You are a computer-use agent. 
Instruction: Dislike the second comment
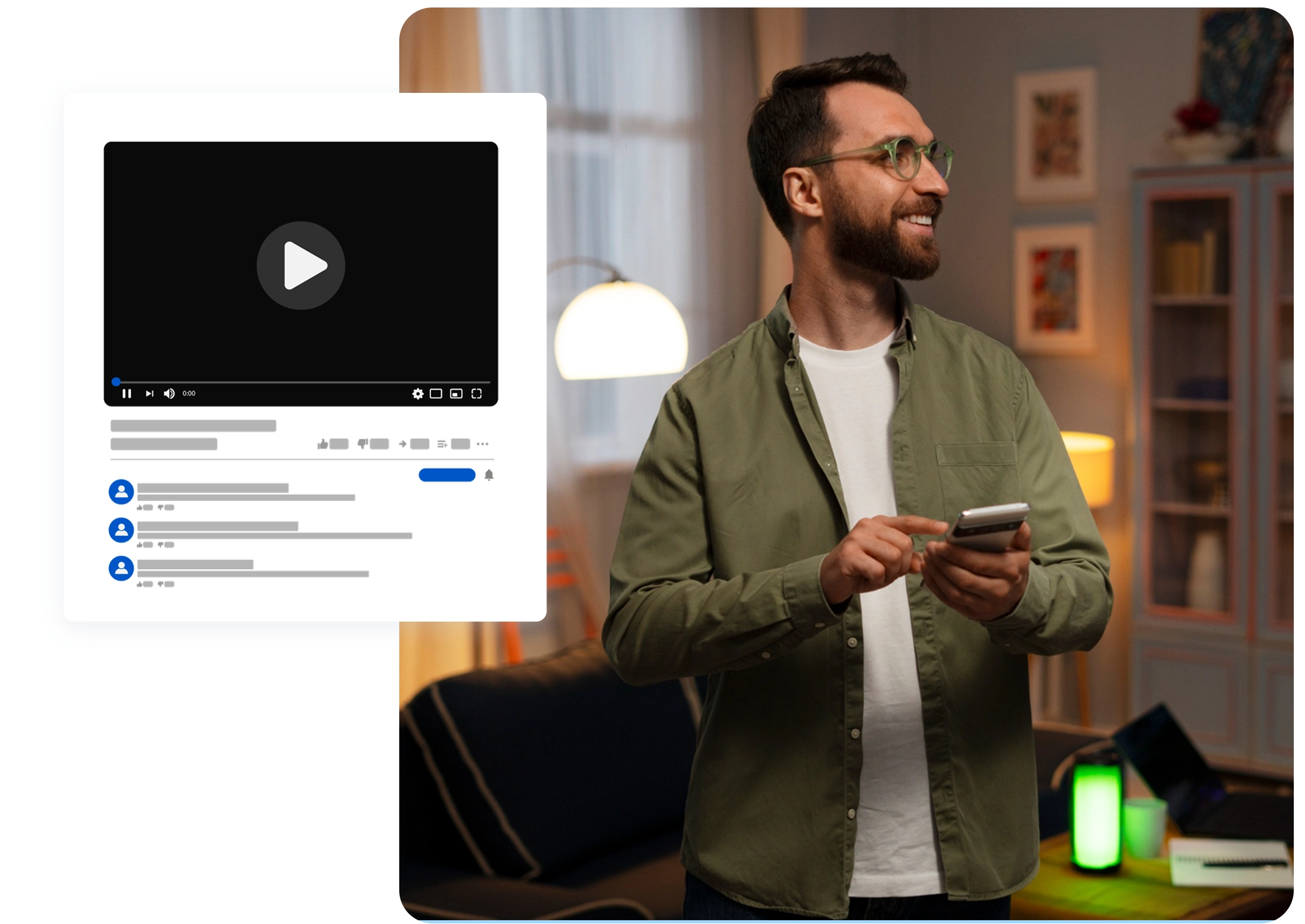pos(161,545)
